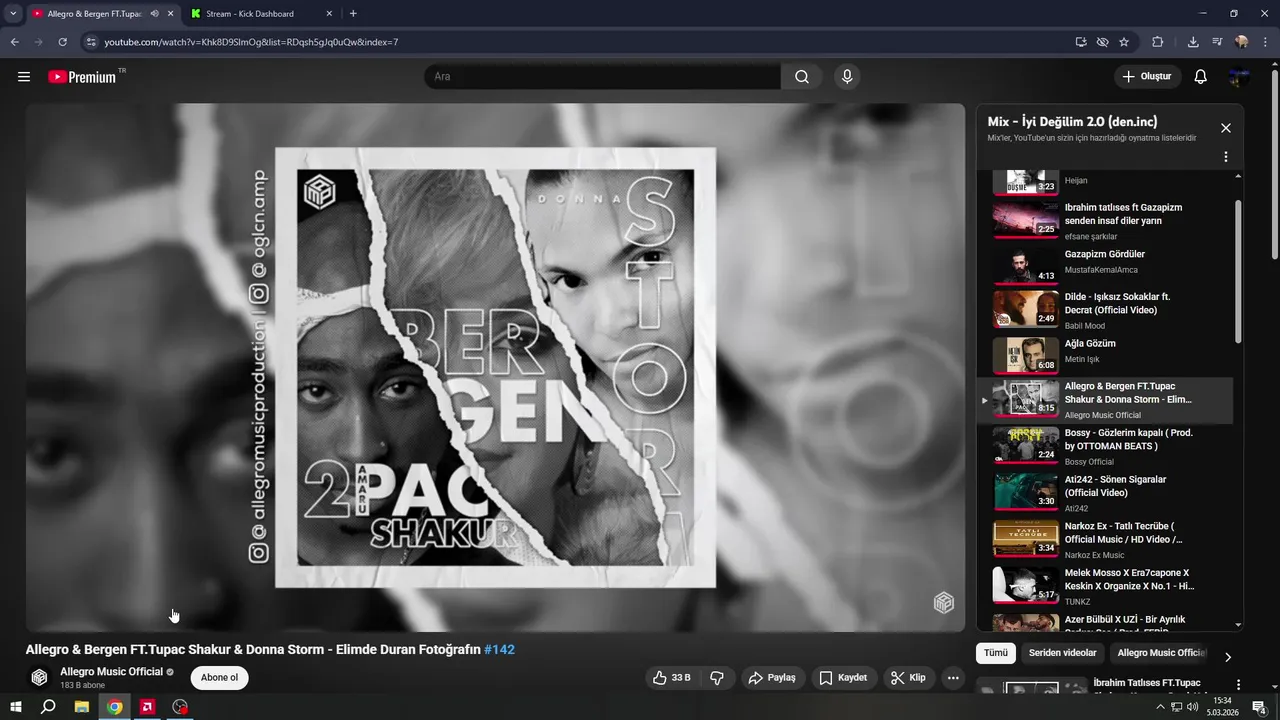Select the Tümü filter chip
Viewport: 1280px width, 720px height.
tap(995, 653)
